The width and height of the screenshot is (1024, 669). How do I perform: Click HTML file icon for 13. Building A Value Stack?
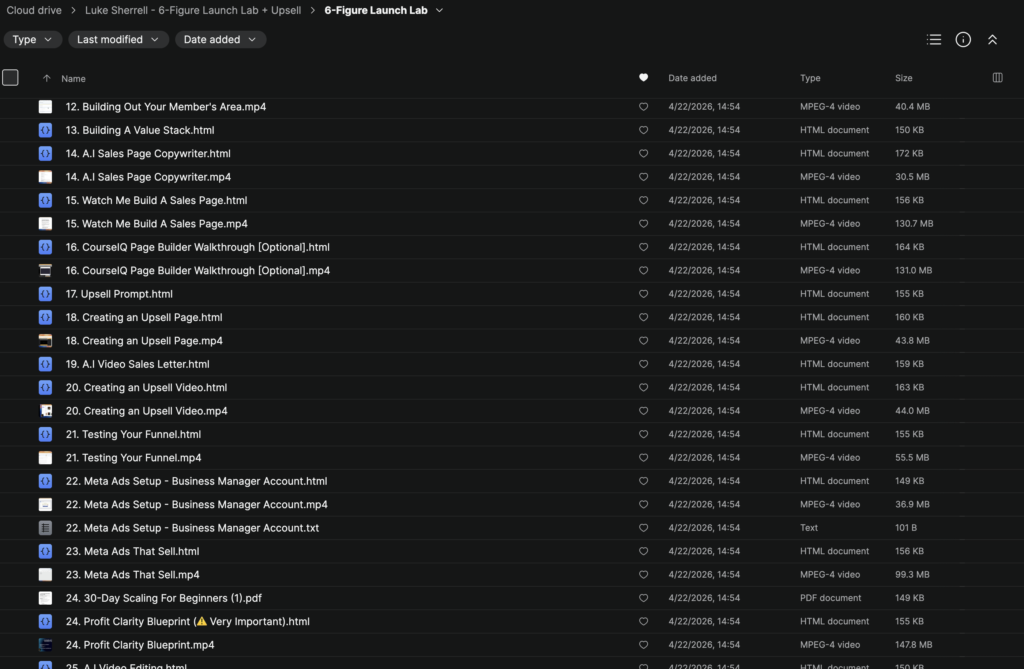(x=45, y=130)
